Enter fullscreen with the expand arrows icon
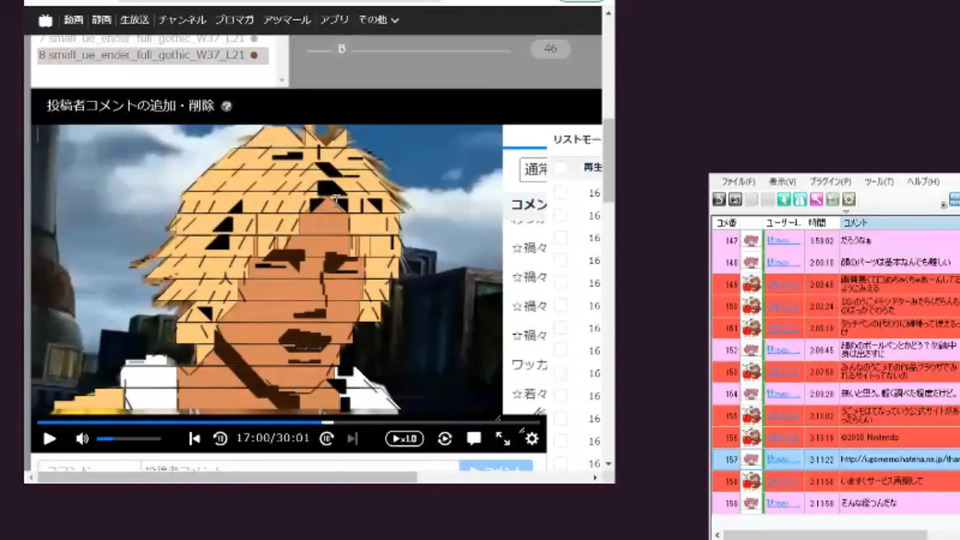The width and height of the screenshot is (960, 540). click(503, 438)
